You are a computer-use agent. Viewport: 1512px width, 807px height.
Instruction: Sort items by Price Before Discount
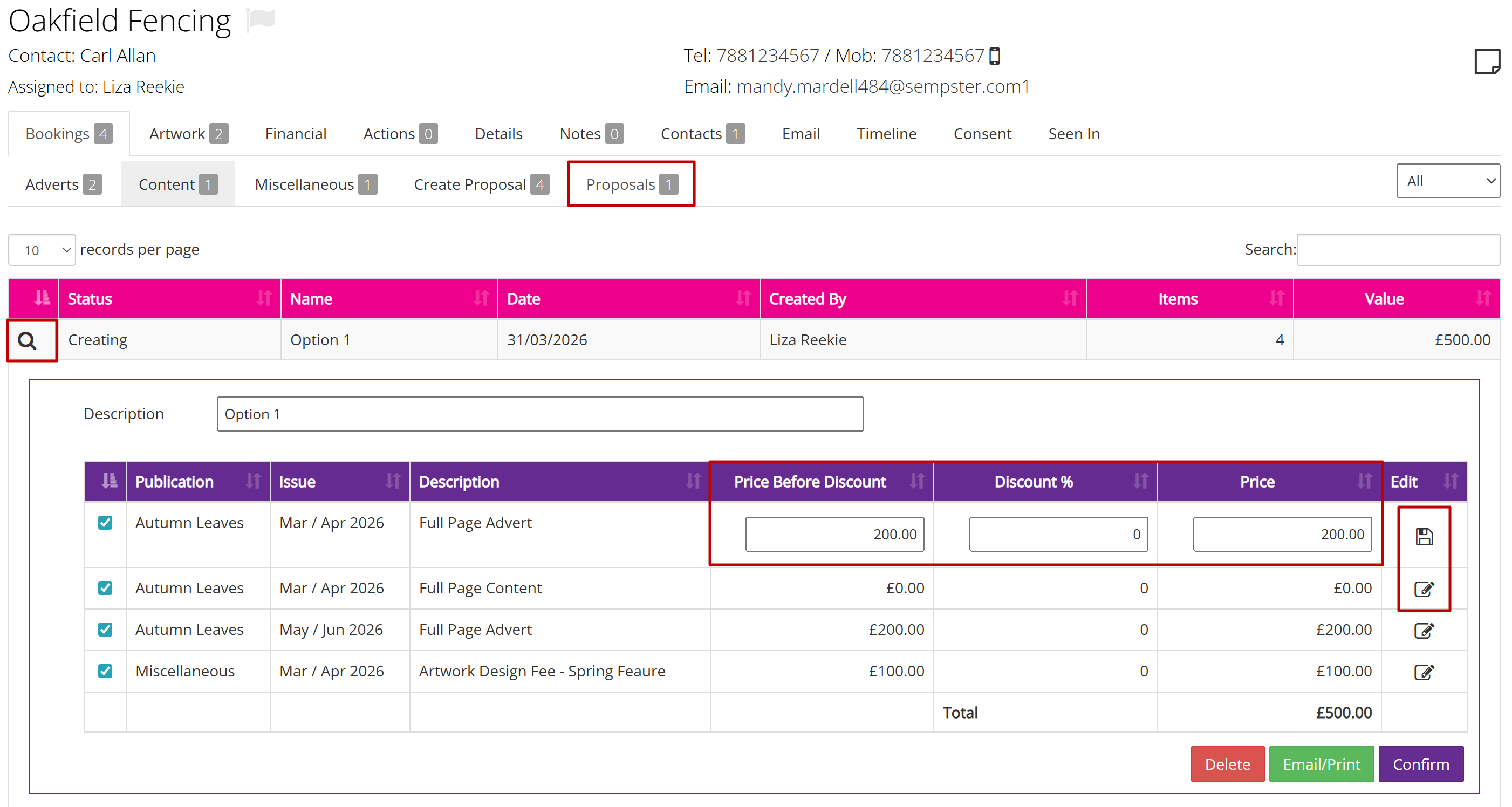pos(822,482)
